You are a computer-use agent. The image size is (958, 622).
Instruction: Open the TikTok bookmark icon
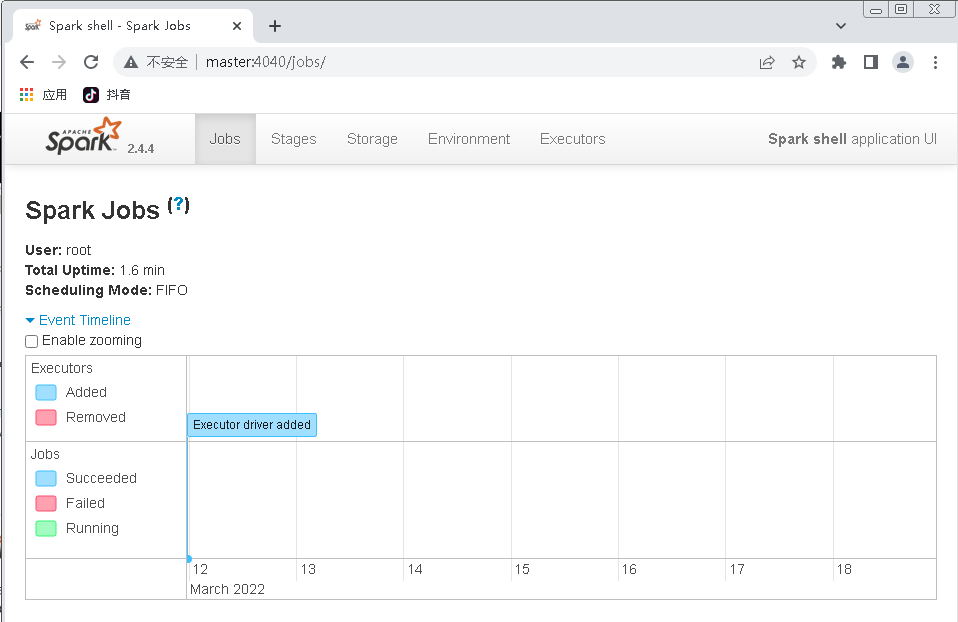pyautogui.click(x=91, y=95)
